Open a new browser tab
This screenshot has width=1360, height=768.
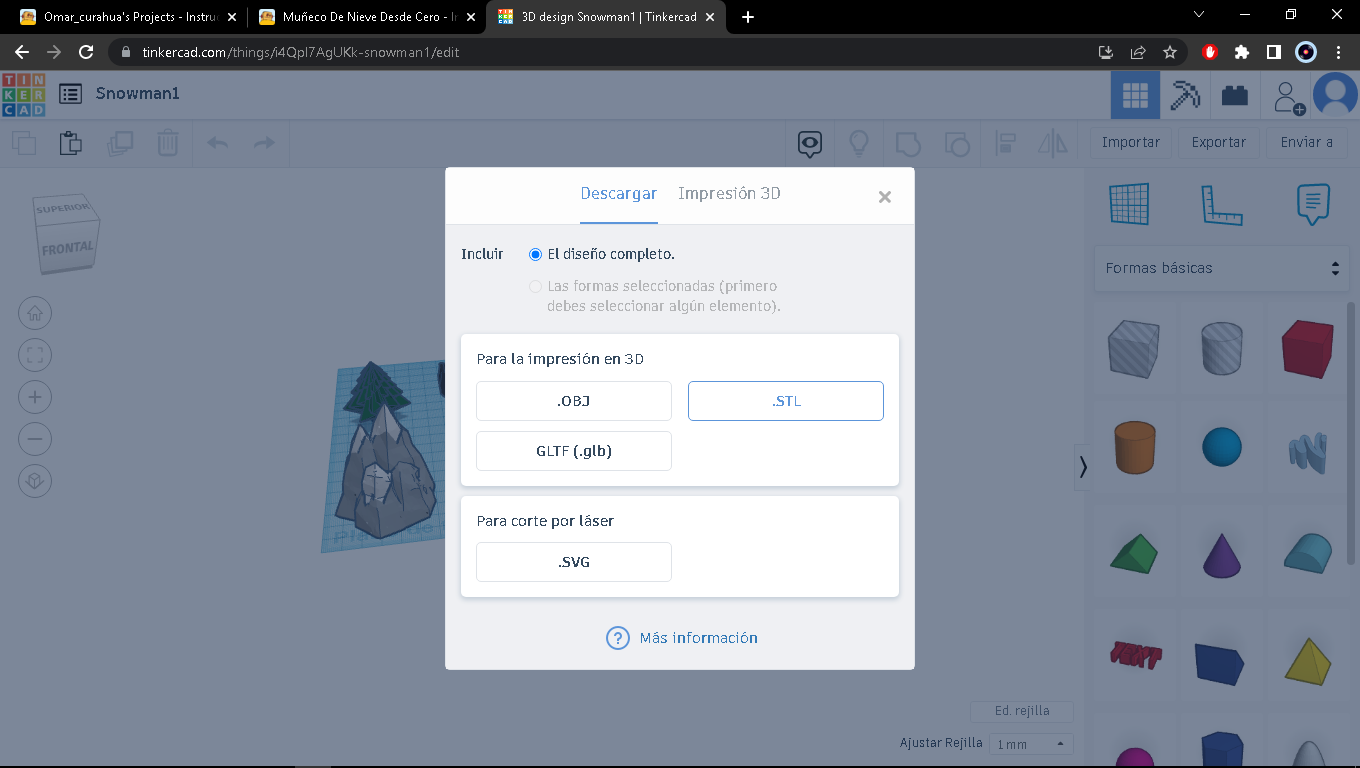(748, 17)
